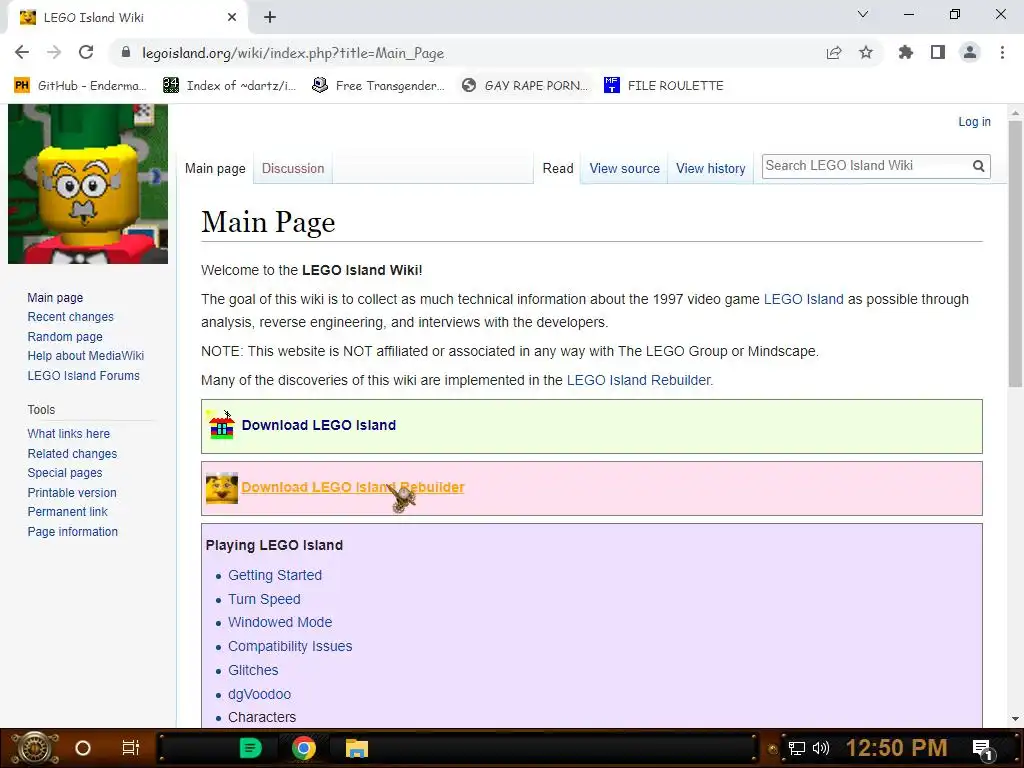
Task: Open the Glitches article
Action: 253,670
